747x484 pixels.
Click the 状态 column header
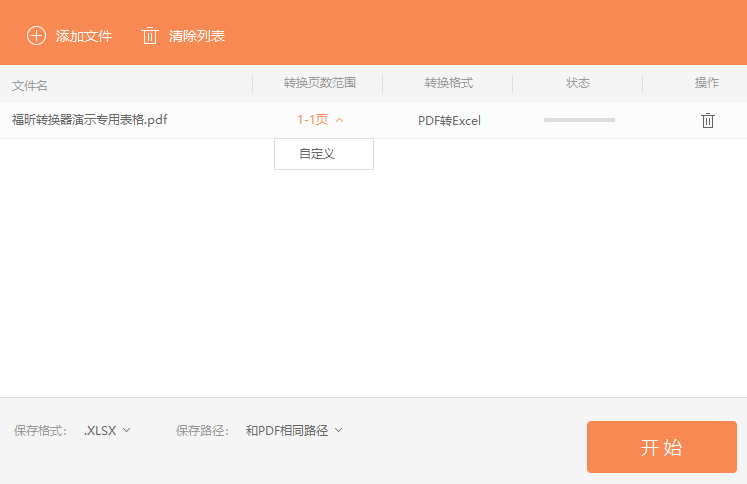tap(578, 83)
